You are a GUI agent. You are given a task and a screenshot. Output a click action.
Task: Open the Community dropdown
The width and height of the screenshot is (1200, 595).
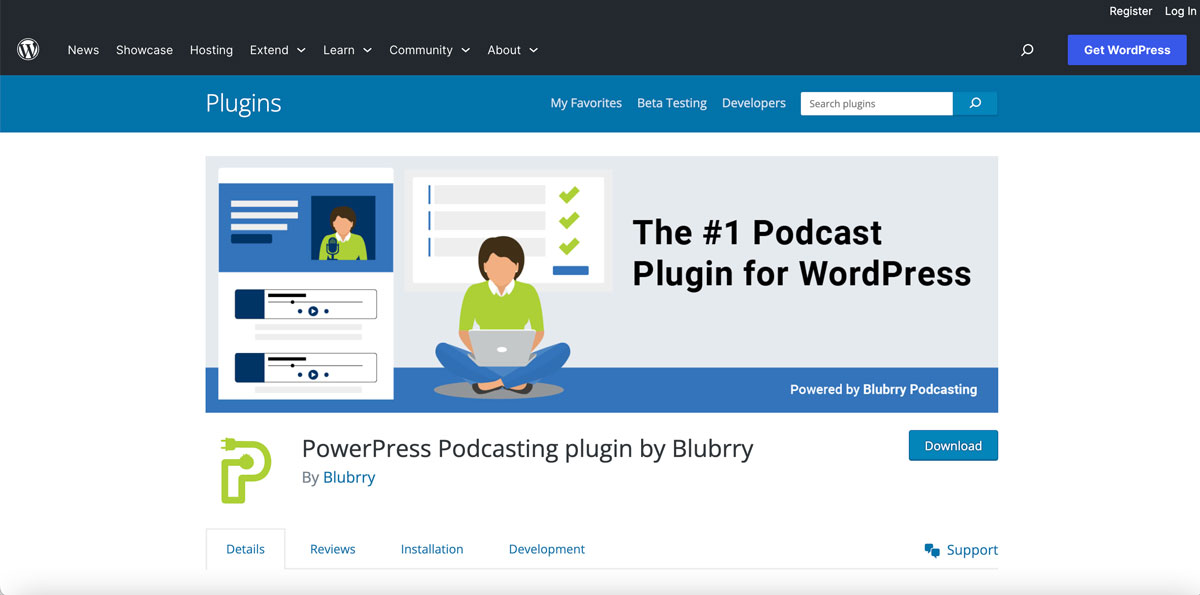(x=429, y=49)
